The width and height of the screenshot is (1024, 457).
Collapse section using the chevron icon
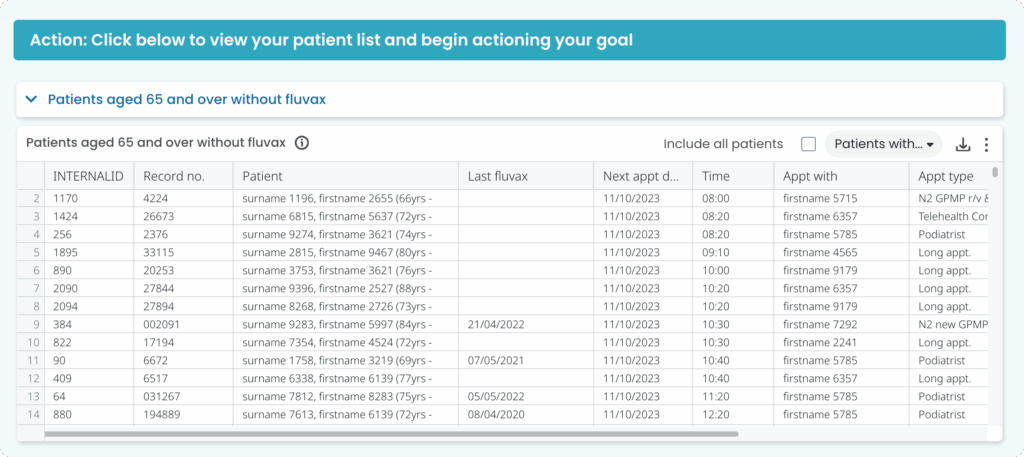coord(31,99)
